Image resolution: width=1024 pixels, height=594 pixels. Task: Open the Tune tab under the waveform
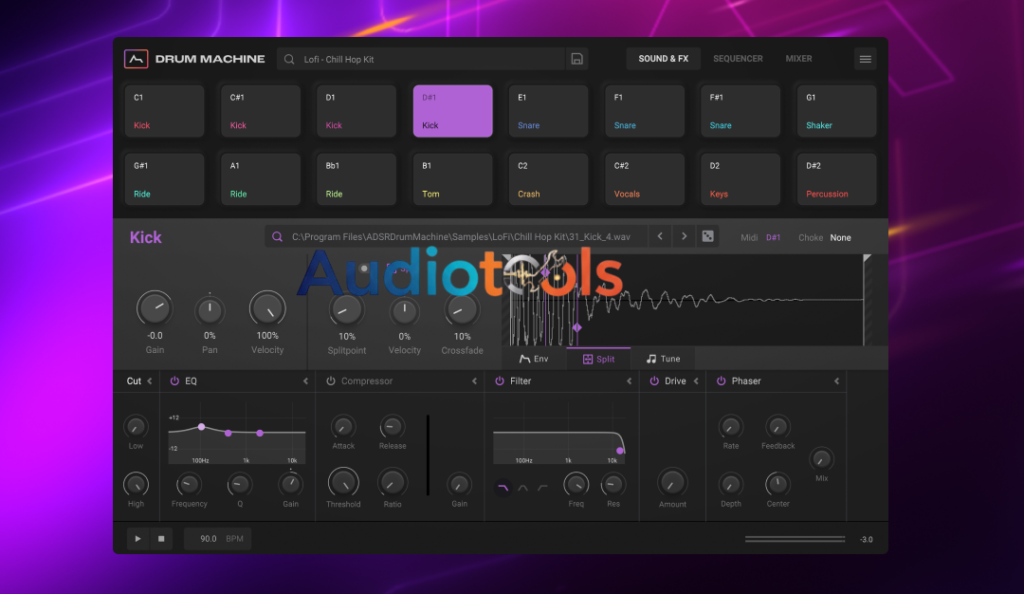tap(663, 359)
